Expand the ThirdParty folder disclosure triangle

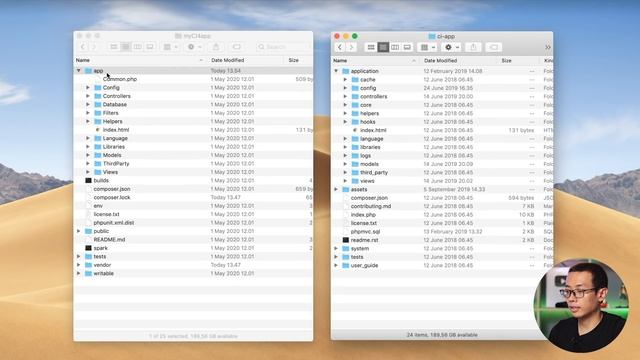click(88, 163)
